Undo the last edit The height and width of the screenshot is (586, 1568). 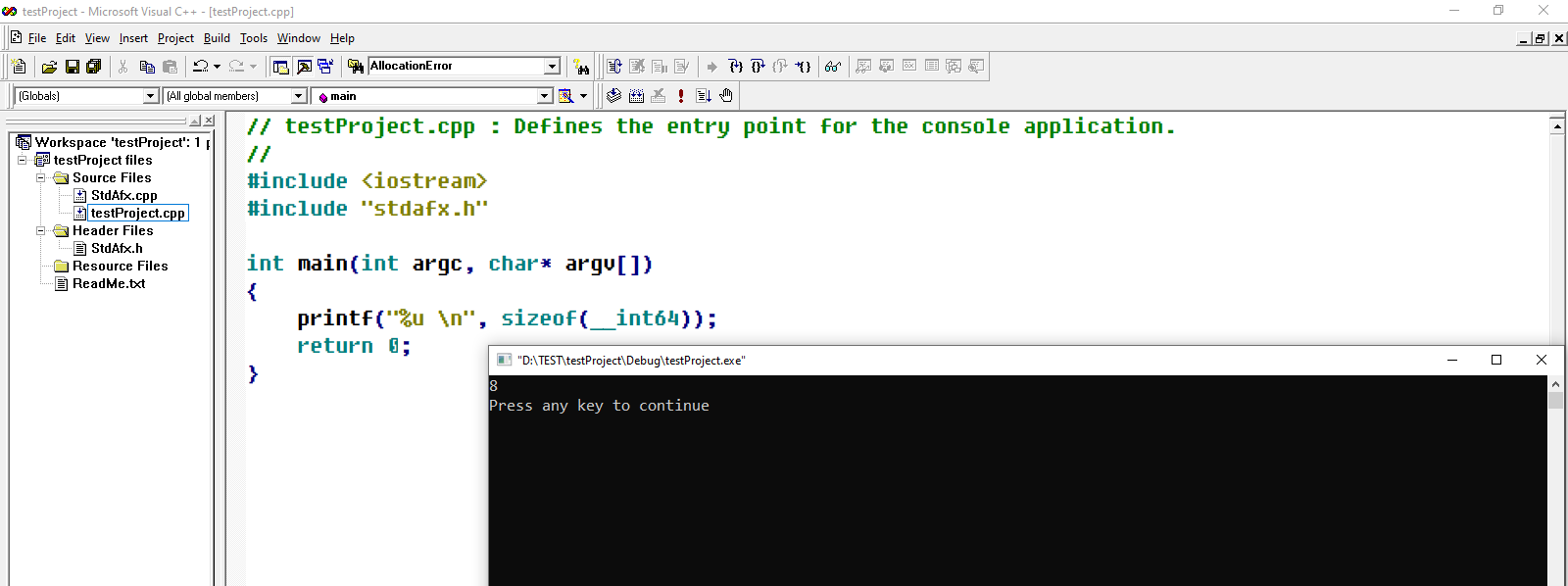click(x=200, y=67)
